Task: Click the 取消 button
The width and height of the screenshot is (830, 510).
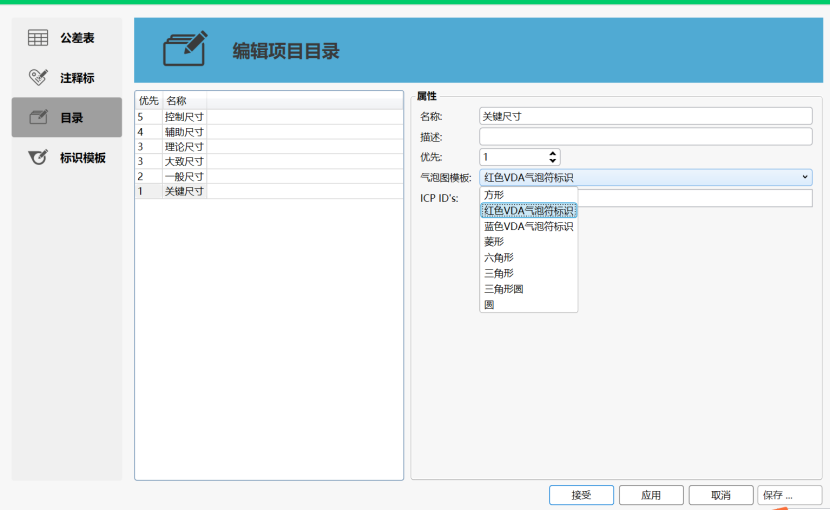Action: click(x=719, y=495)
